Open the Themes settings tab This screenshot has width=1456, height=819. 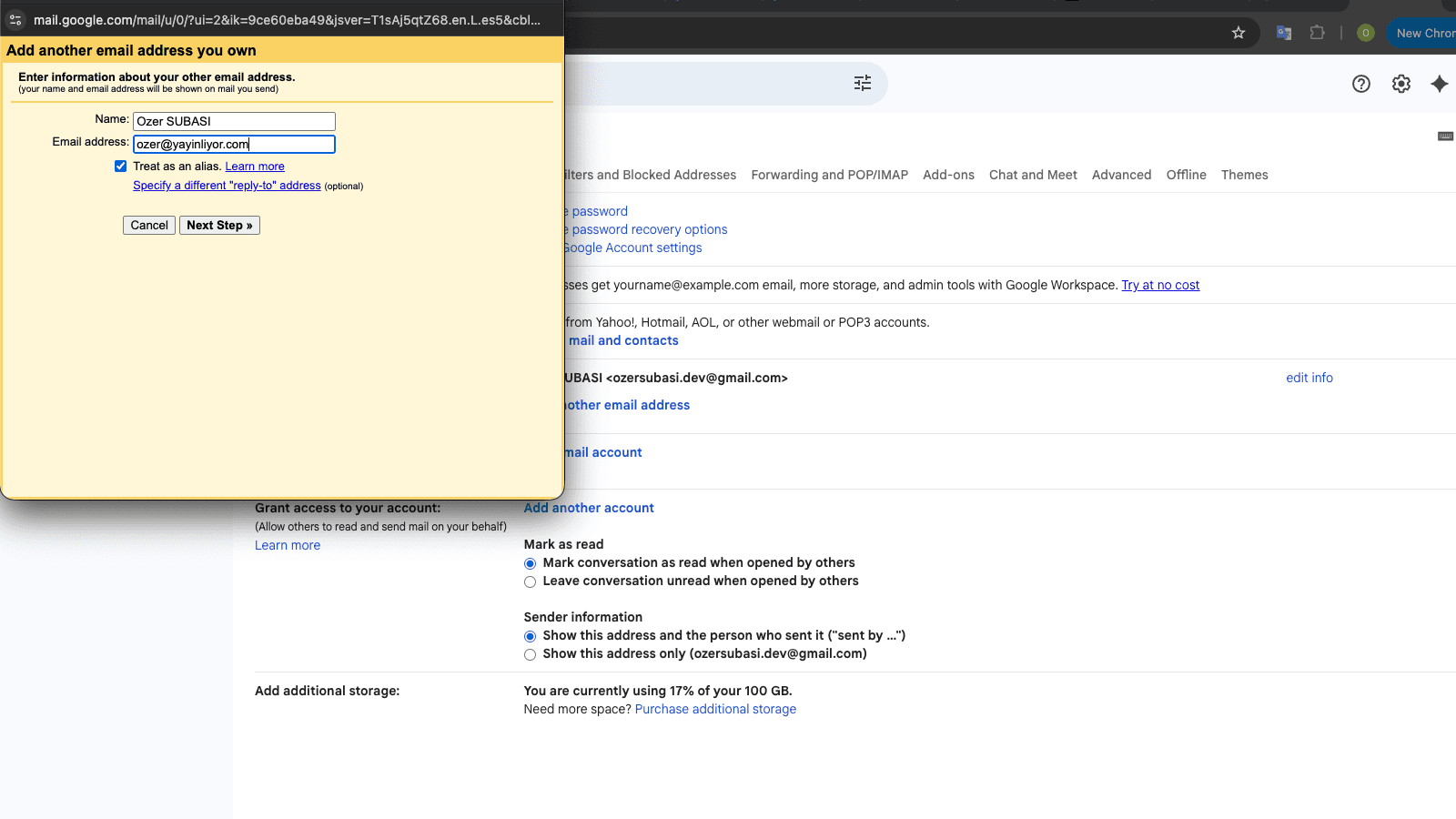tap(1244, 175)
